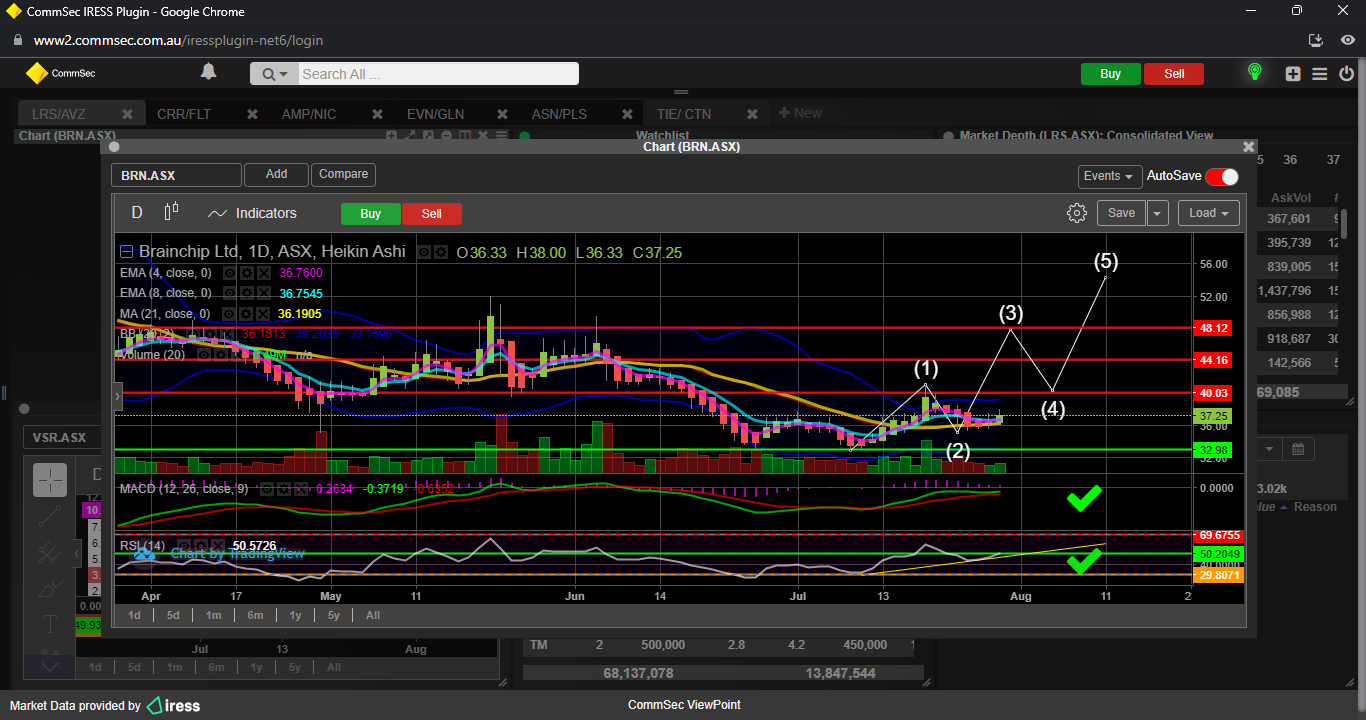Click the green alert beacon icon

tap(1254, 72)
